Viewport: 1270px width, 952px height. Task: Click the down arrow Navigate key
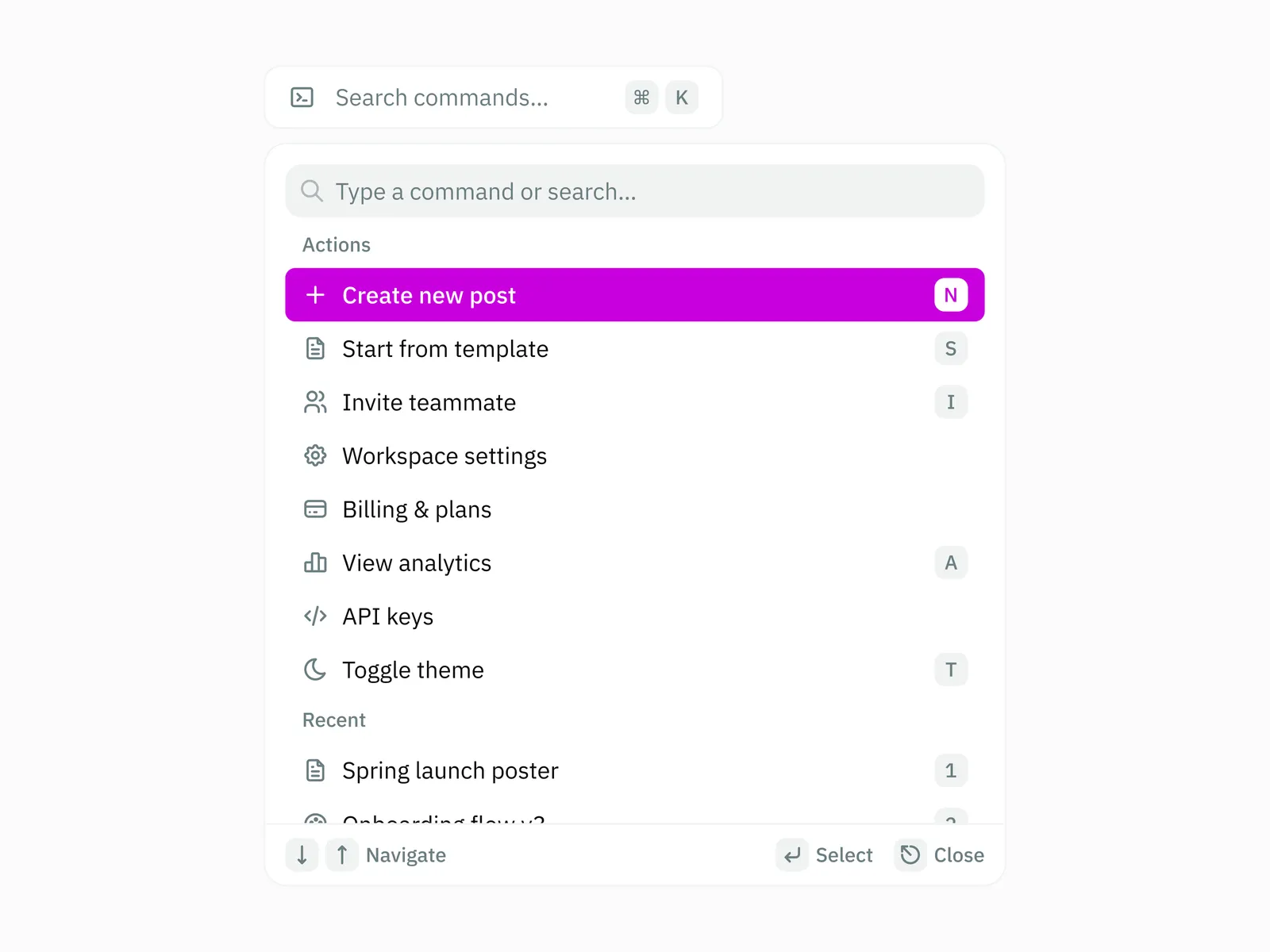tap(302, 855)
